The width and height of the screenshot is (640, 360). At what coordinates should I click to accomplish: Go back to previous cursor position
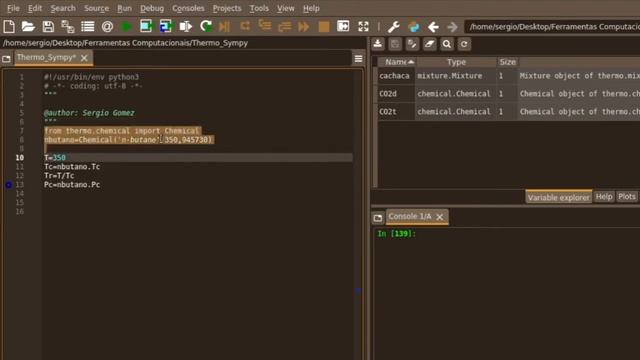pyautogui.click(x=433, y=27)
